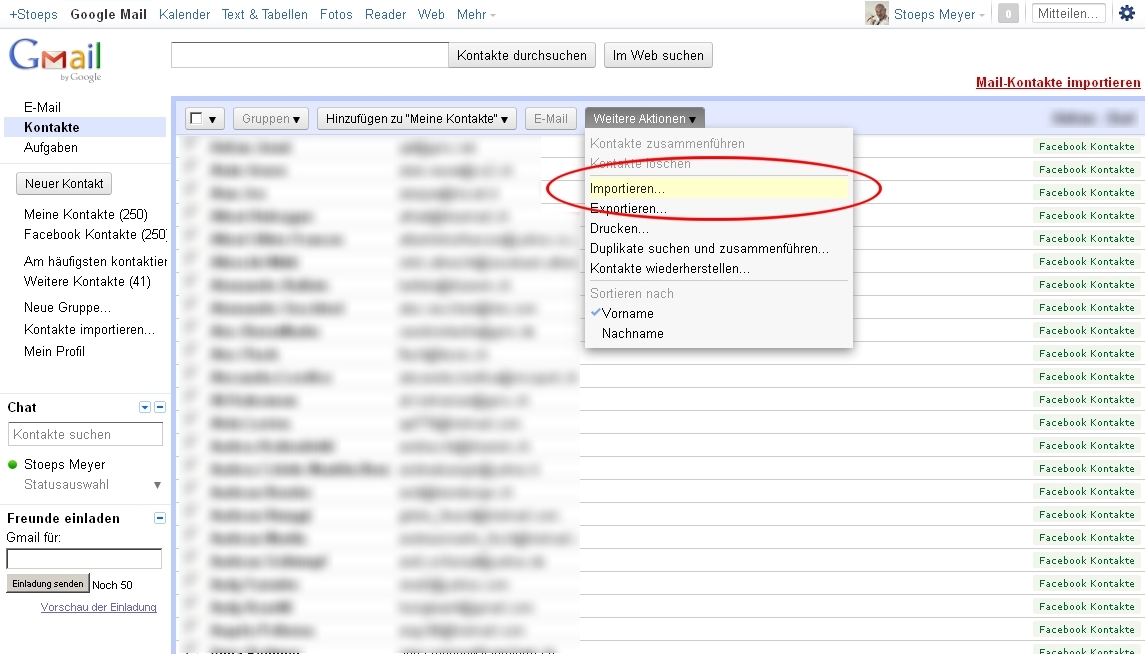This screenshot has height=654, width=1145.
Task: Open the Statusauswahl dropdown
Action: (x=156, y=485)
